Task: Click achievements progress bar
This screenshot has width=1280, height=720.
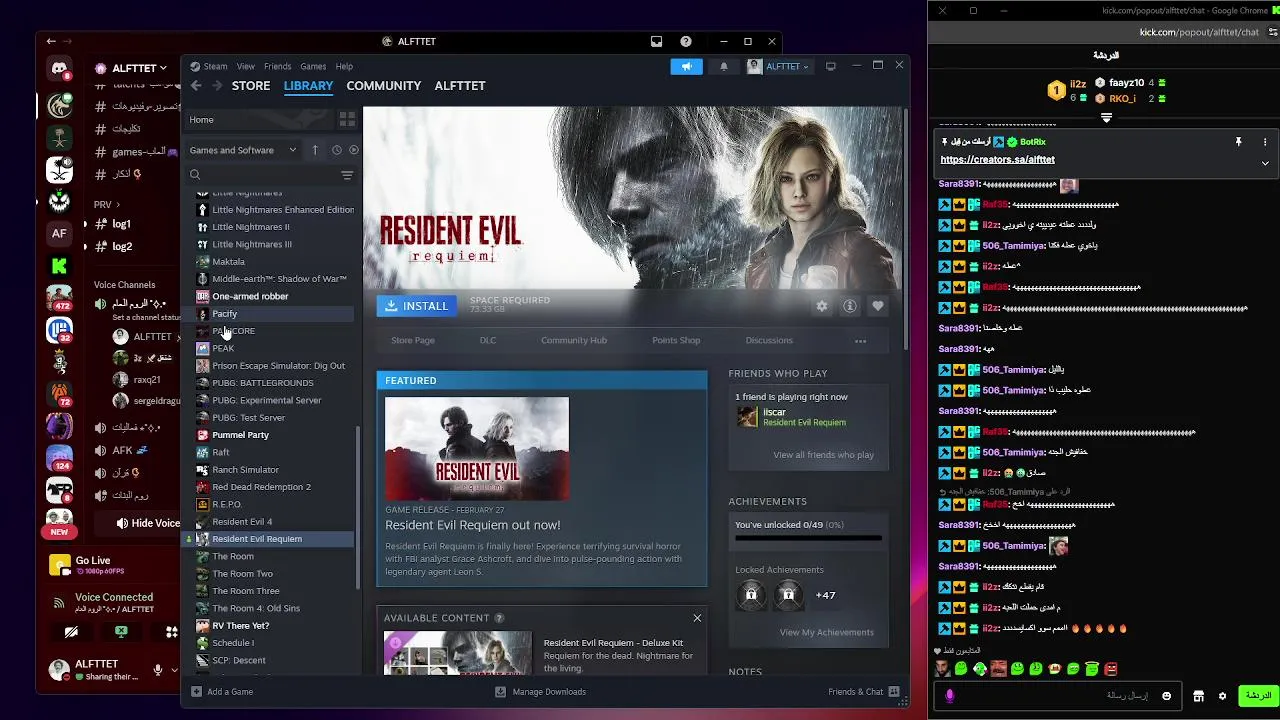Action: click(x=809, y=538)
